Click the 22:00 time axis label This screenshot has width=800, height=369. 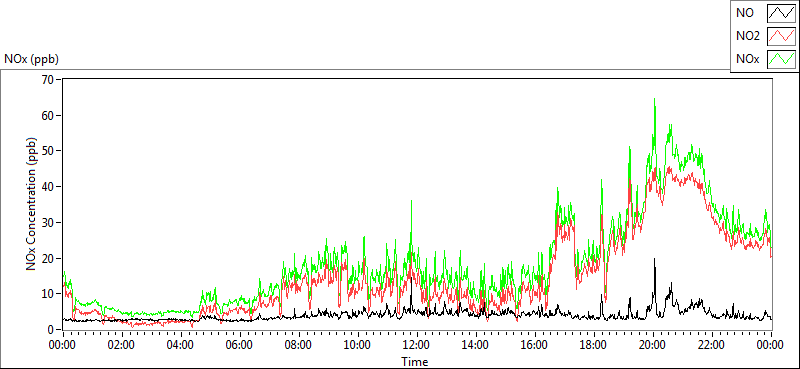[712, 345]
